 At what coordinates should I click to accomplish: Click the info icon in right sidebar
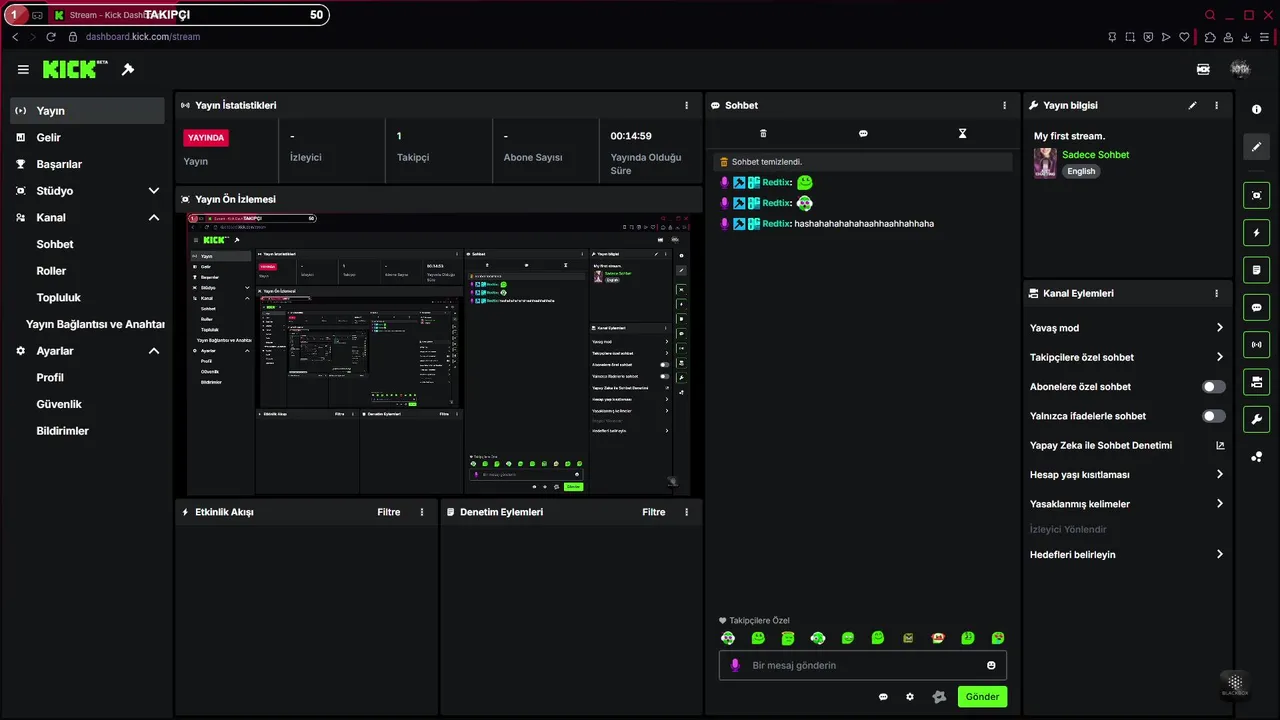pyautogui.click(x=1257, y=109)
